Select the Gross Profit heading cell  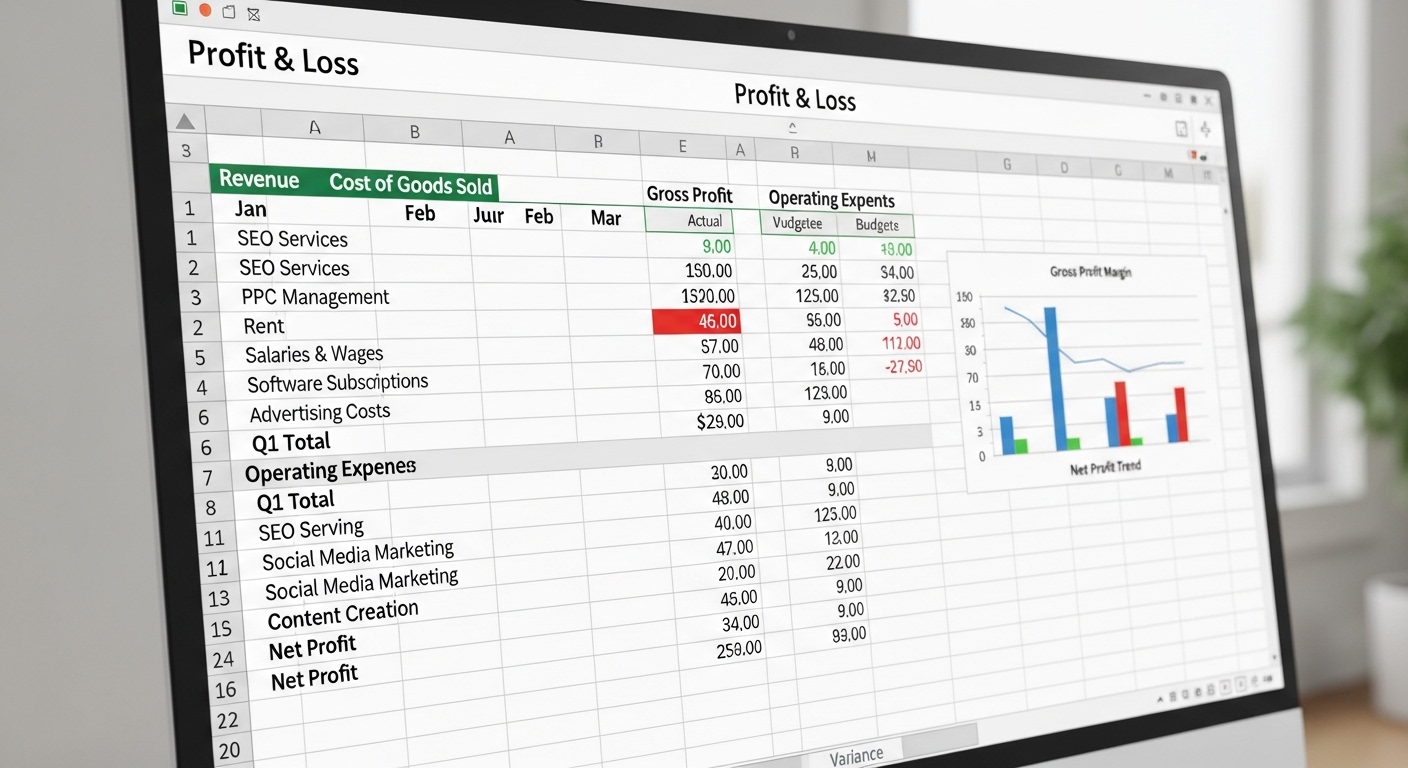(x=689, y=195)
